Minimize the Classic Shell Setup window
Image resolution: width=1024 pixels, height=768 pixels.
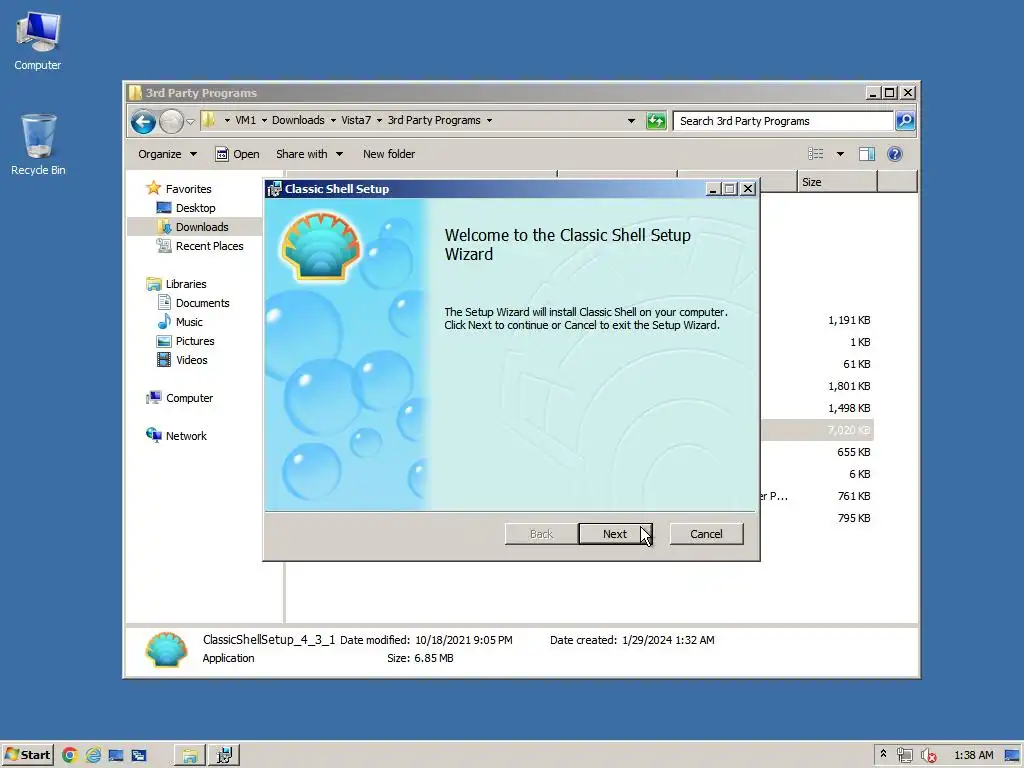[712, 189]
